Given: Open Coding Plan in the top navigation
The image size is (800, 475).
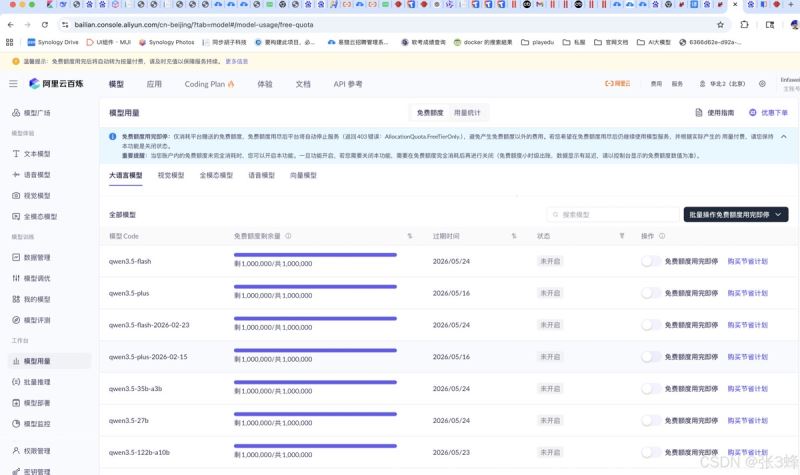Looking at the screenshot, I should 209,84.
